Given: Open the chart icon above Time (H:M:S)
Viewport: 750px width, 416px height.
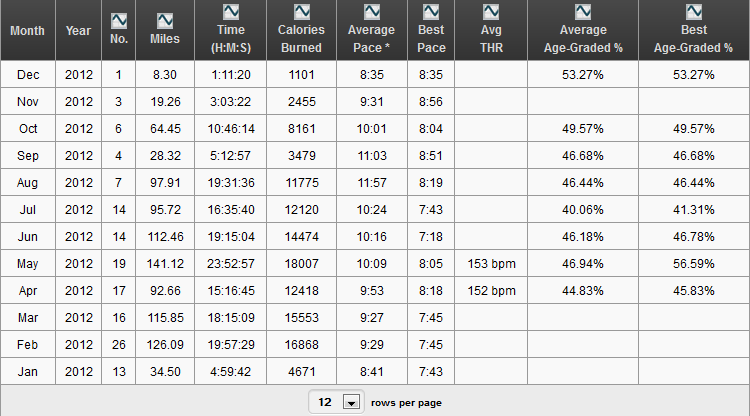Looking at the screenshot, I should pos(230,12).
